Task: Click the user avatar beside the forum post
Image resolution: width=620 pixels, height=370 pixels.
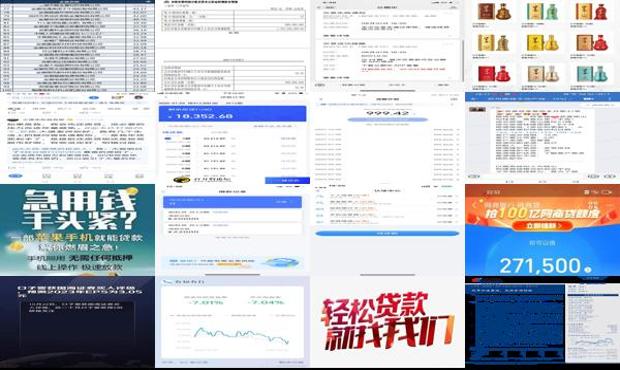Action: click(477, 109)
